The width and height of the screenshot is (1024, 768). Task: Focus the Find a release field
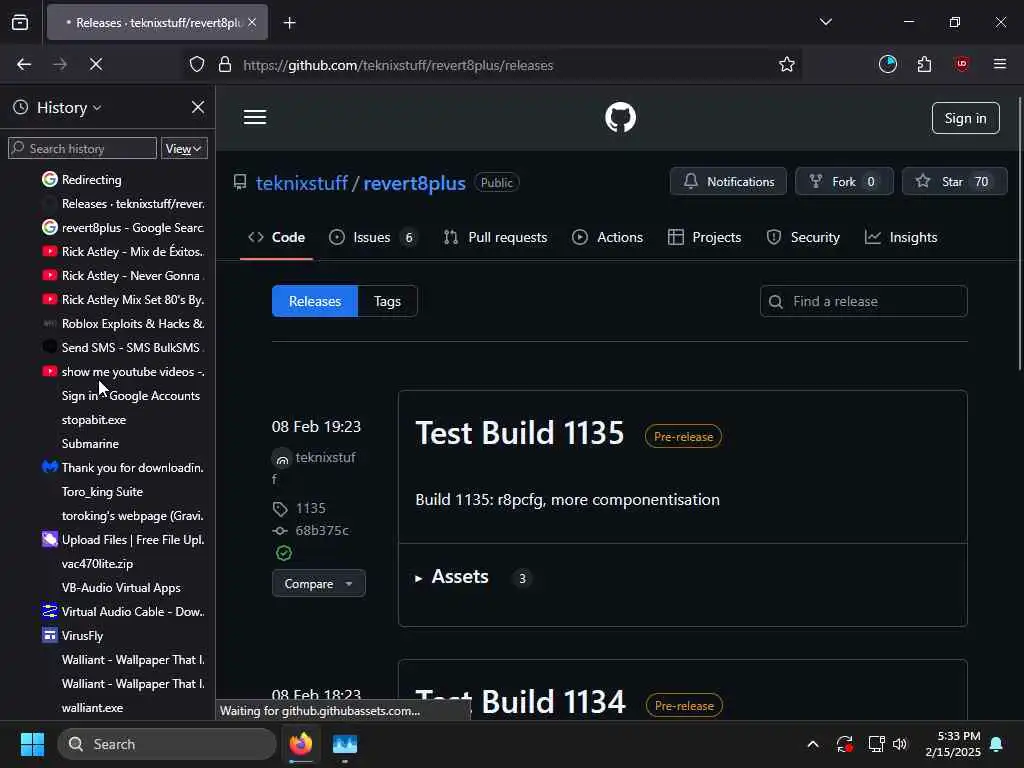(x=863, y=301)
